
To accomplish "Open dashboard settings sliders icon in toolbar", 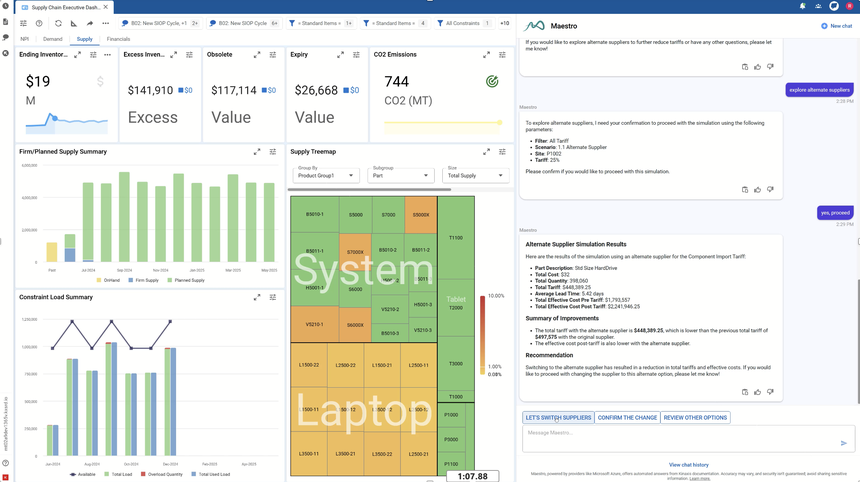I will click(23, 24).
